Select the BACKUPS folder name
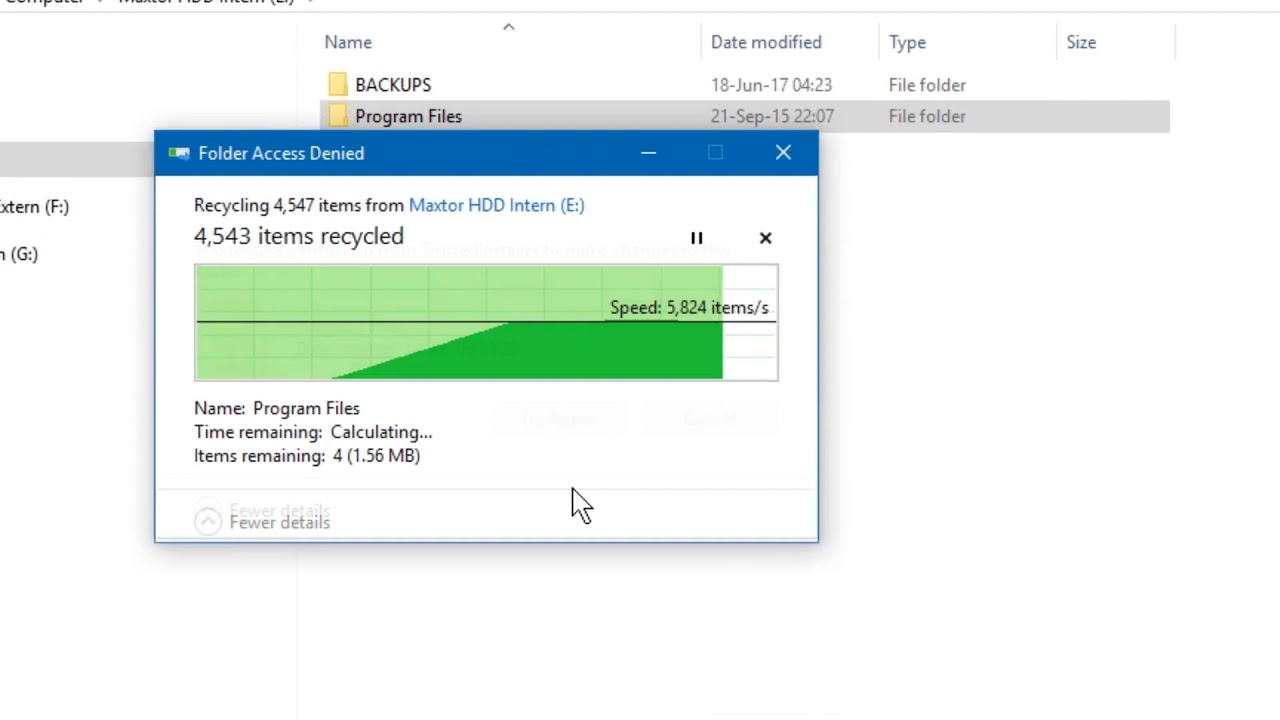This screenshot has width=1280, height=720. click(x=393, y=85)
